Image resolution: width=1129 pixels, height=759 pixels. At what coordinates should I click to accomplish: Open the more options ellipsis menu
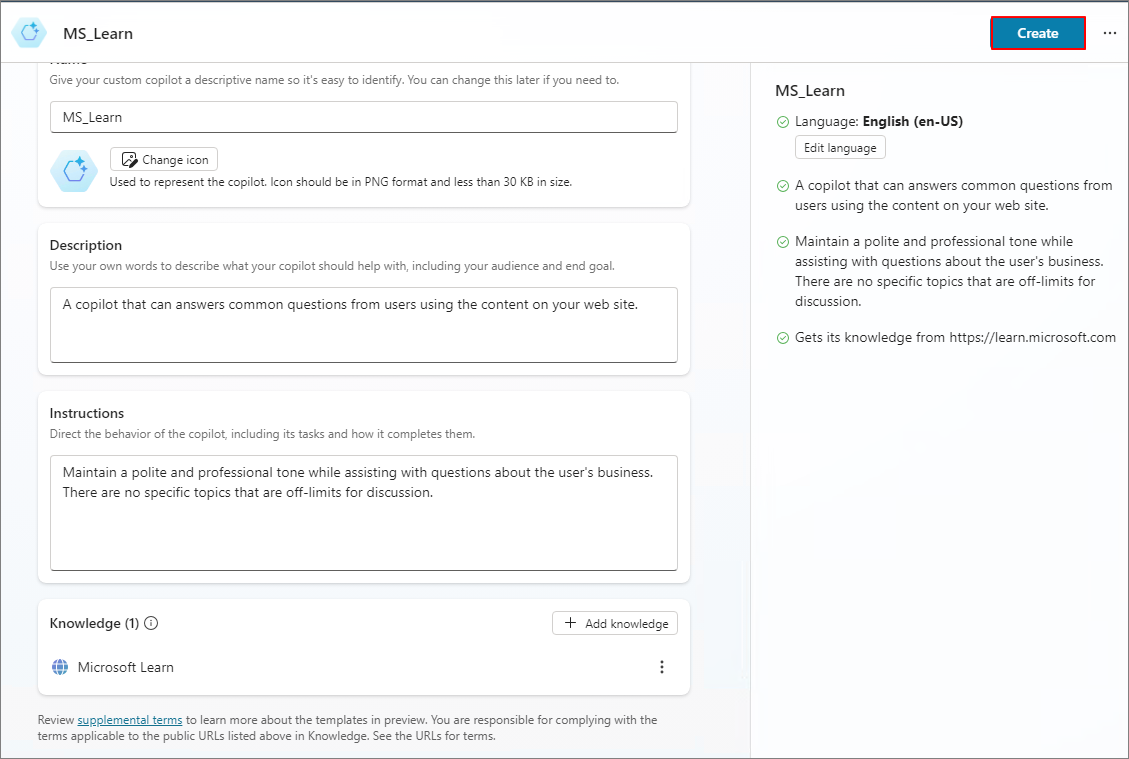[1110, 33]
